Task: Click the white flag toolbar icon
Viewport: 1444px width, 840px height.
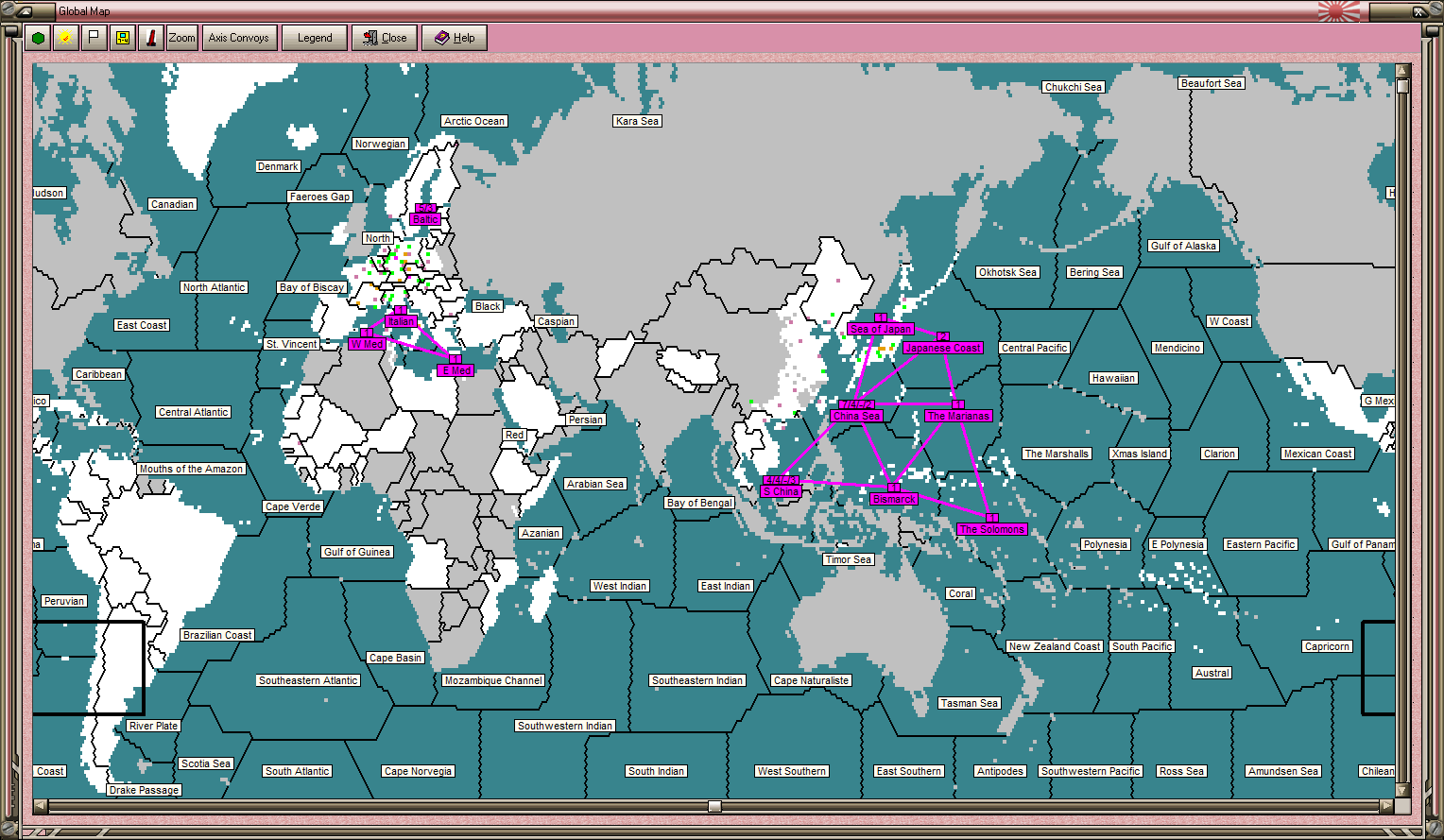Action: click(94, 38)
